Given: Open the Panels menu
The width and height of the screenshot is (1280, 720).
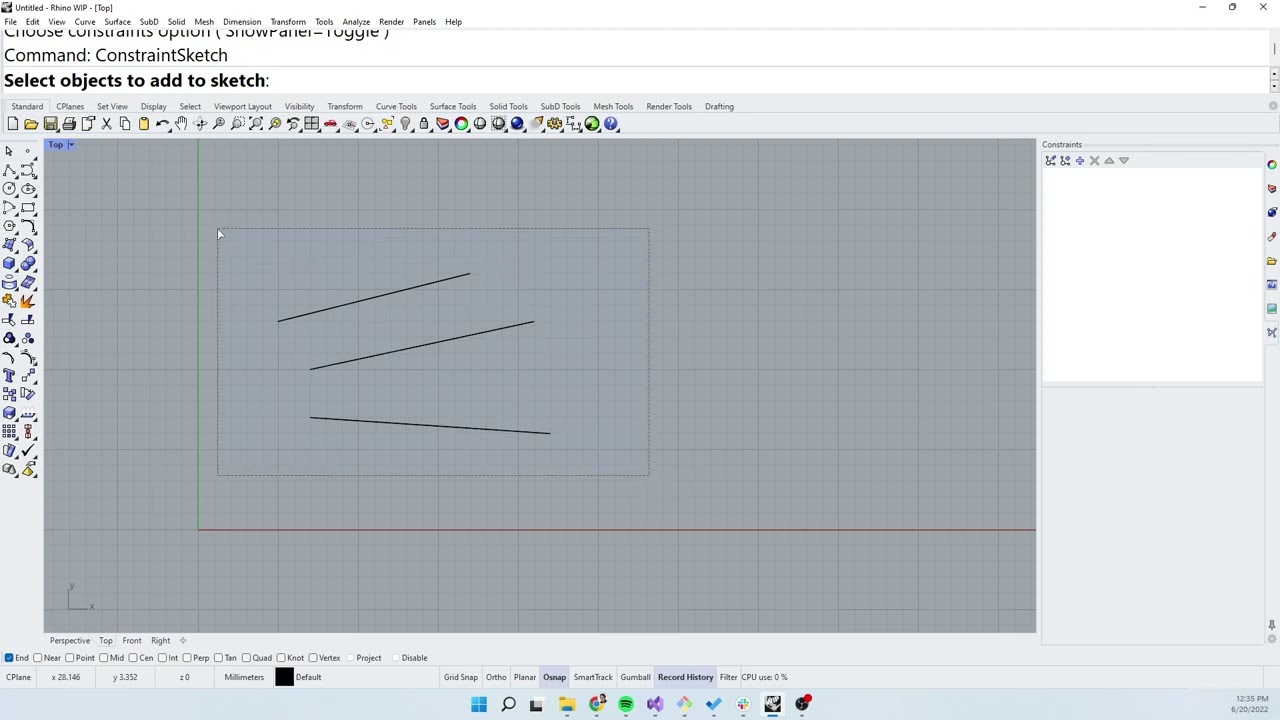Looking at the screenshot, I should 424,22.
